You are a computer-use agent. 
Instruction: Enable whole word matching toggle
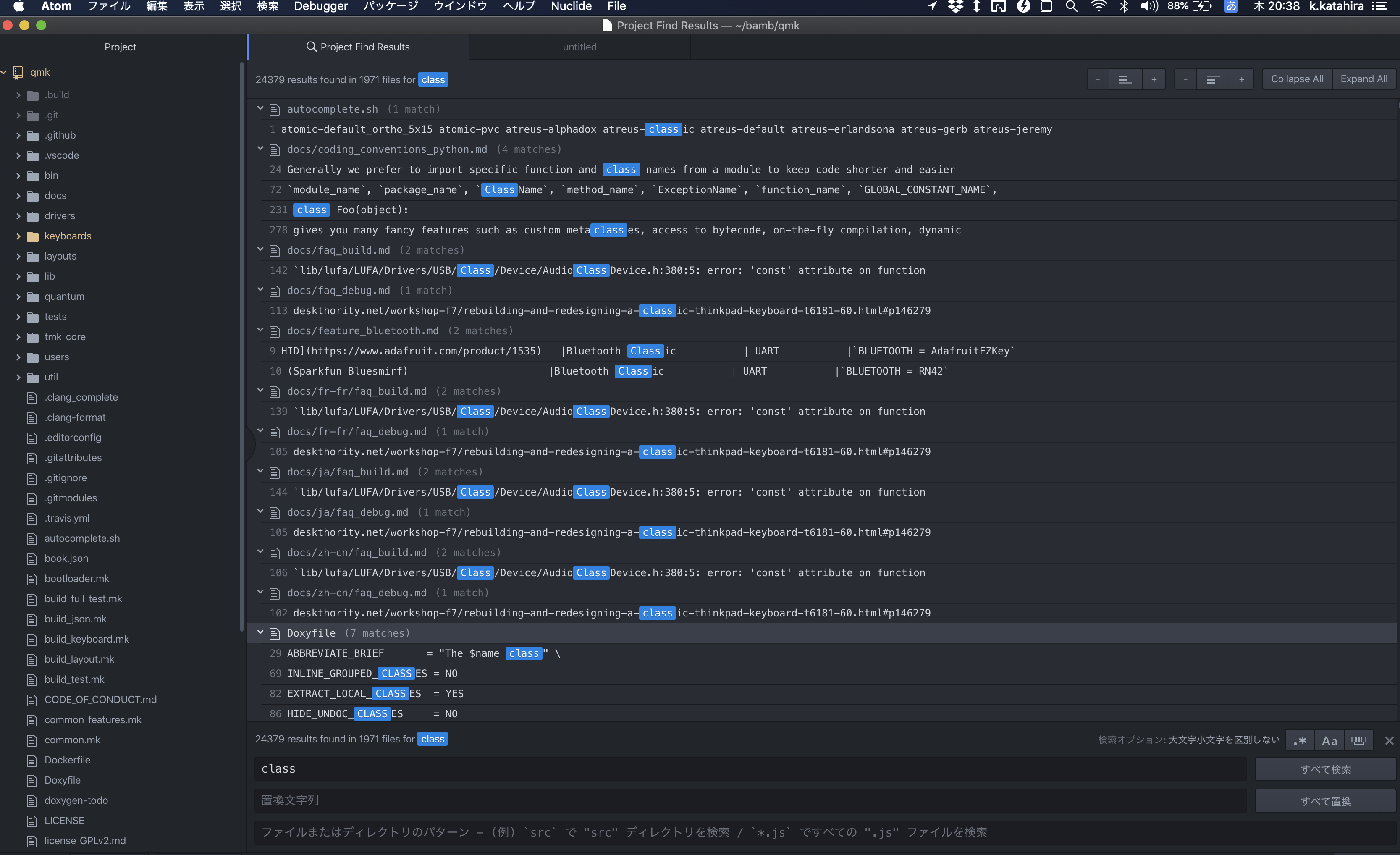(x=1358, y=740)
